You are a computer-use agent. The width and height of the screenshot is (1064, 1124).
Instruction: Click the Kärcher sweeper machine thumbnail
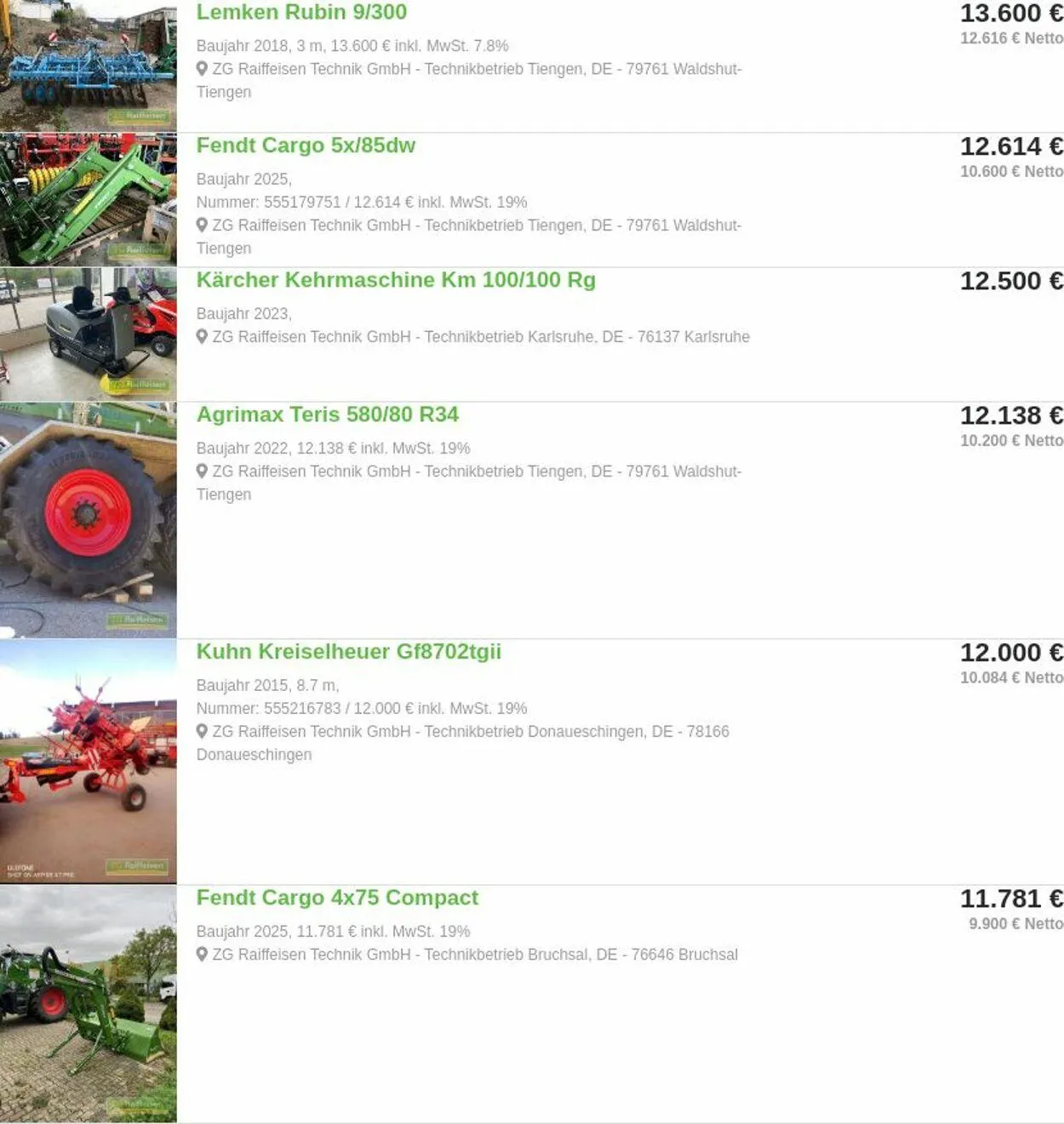coord(89,334)
